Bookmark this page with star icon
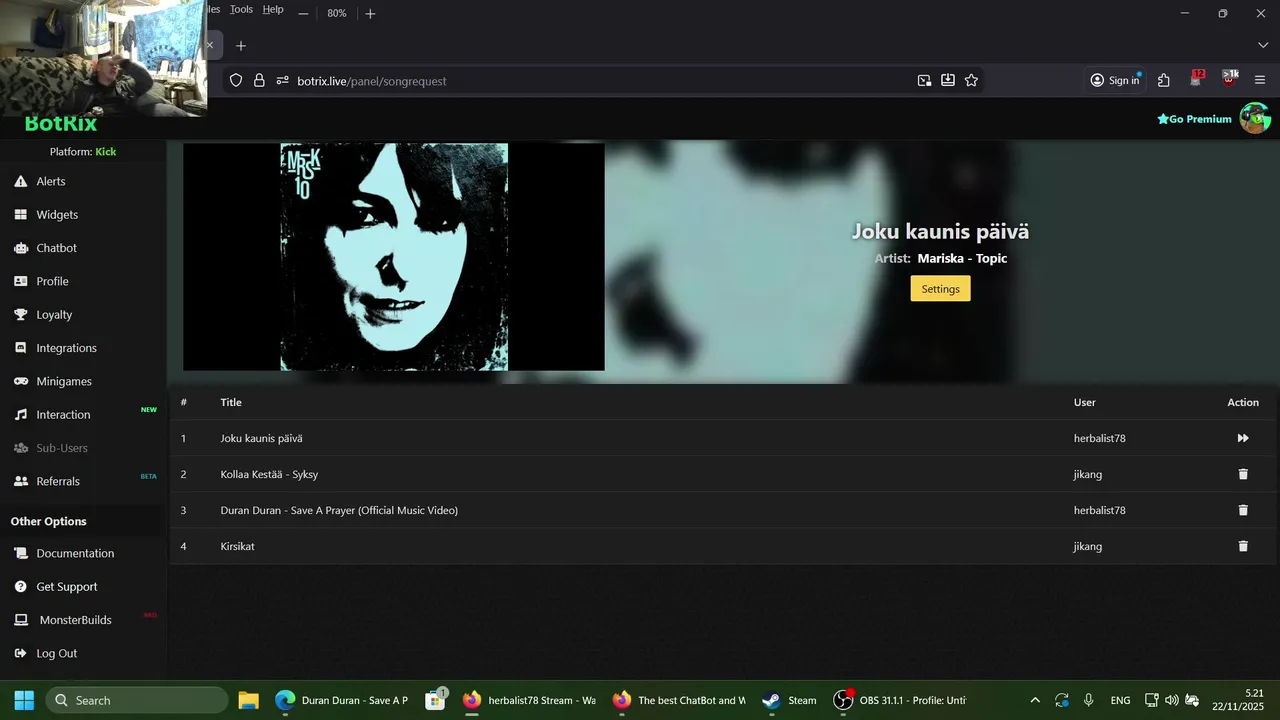 click(971, 81)
